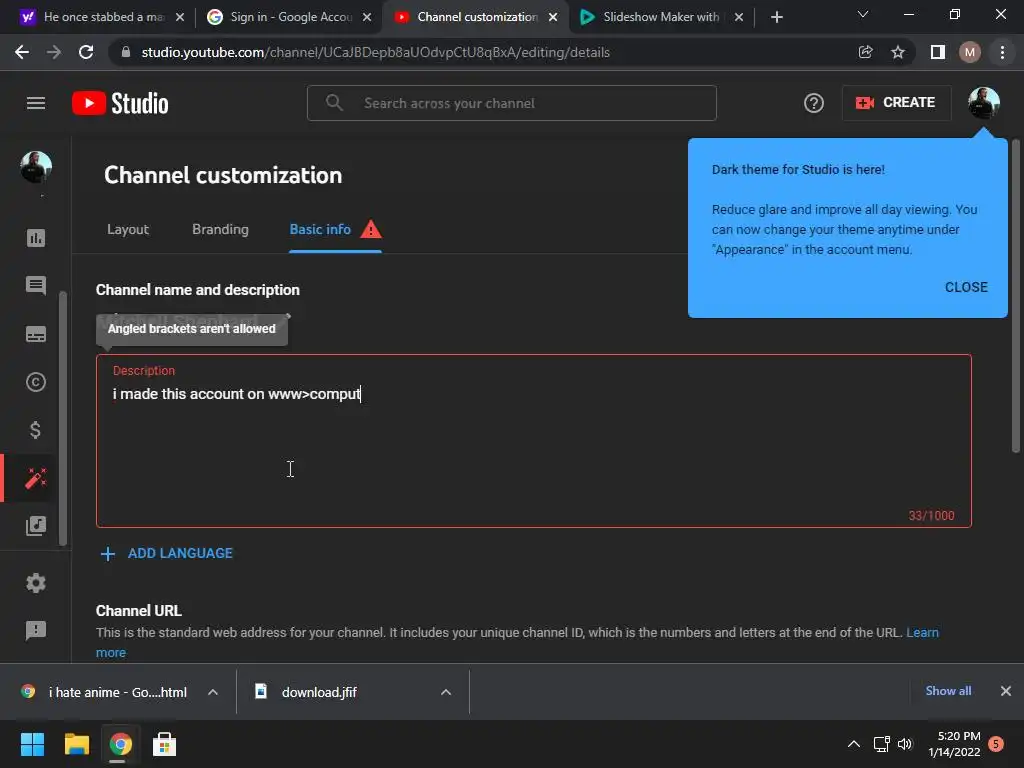The width and height of the screenshot is (1024, 768).
Task: Click the 33/1000 character counter
Action: (931, 516)
